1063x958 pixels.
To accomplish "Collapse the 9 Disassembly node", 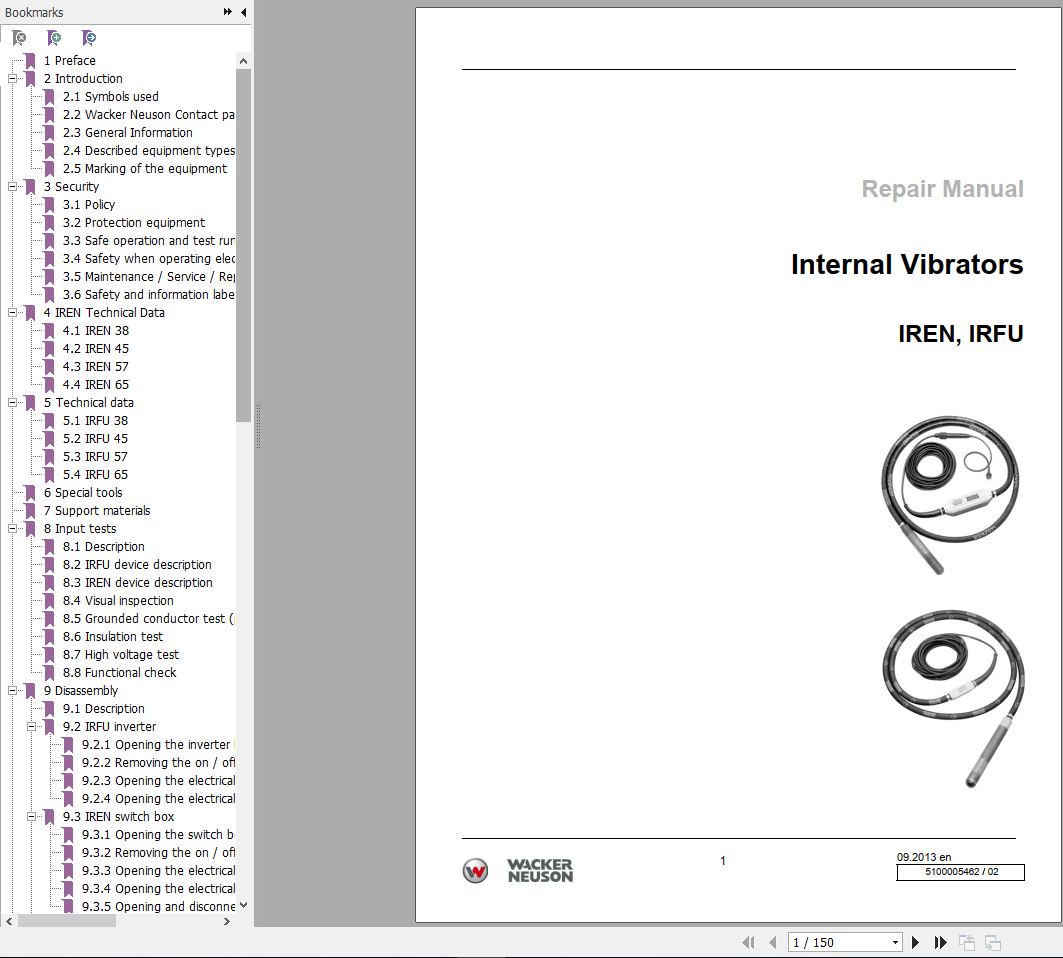I will click(x=12, y=691).
